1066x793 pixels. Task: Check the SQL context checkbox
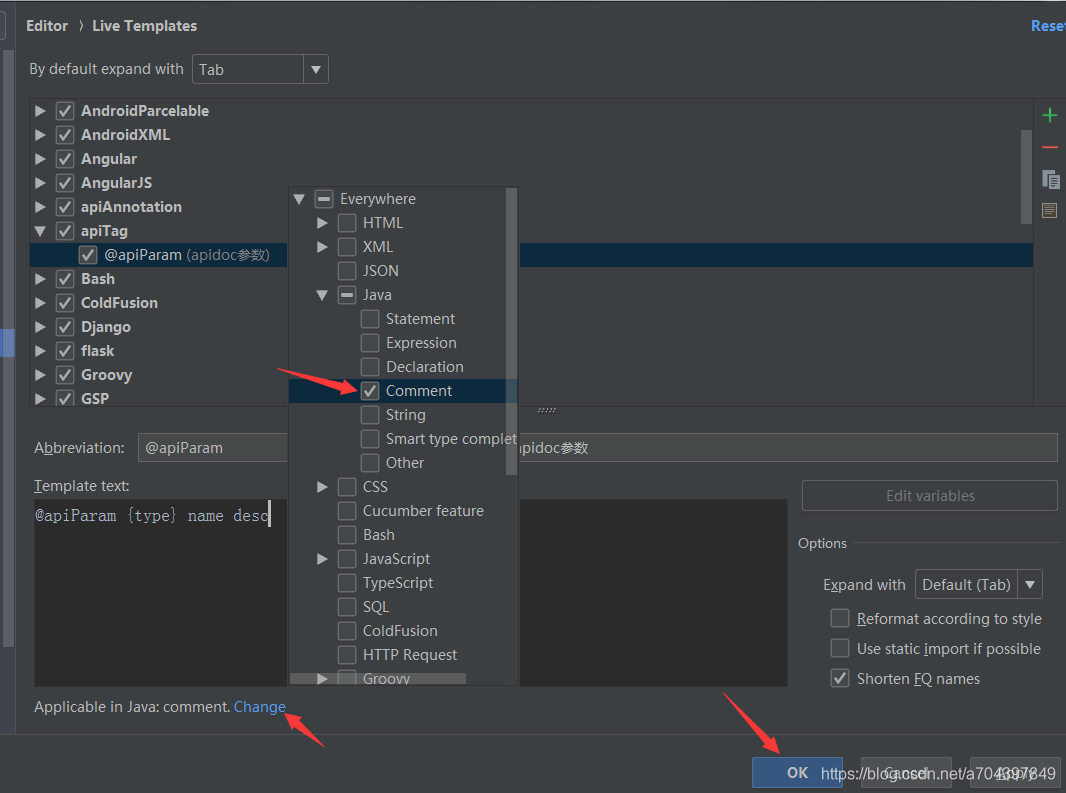point(347,607)
